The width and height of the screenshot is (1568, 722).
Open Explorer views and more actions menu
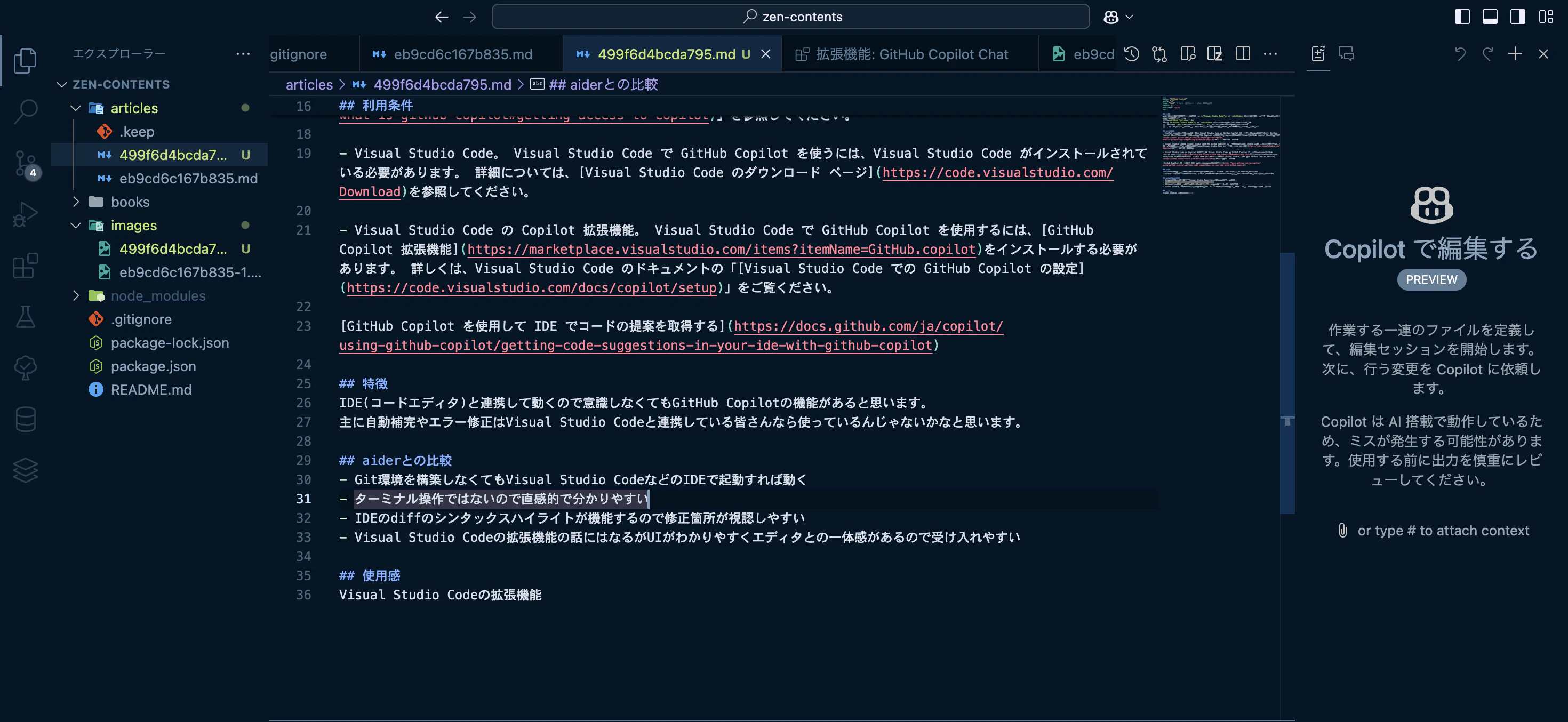tap(243, 54)
